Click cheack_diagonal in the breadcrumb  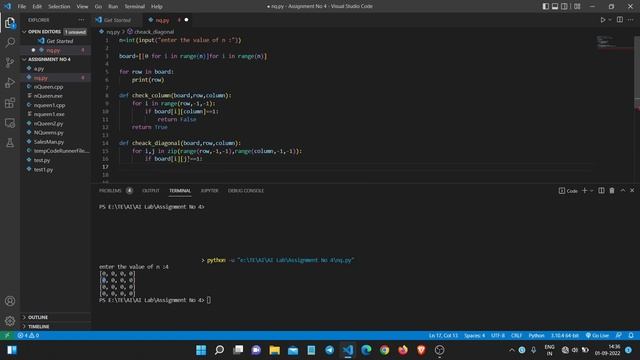click(x=154, y=31)
